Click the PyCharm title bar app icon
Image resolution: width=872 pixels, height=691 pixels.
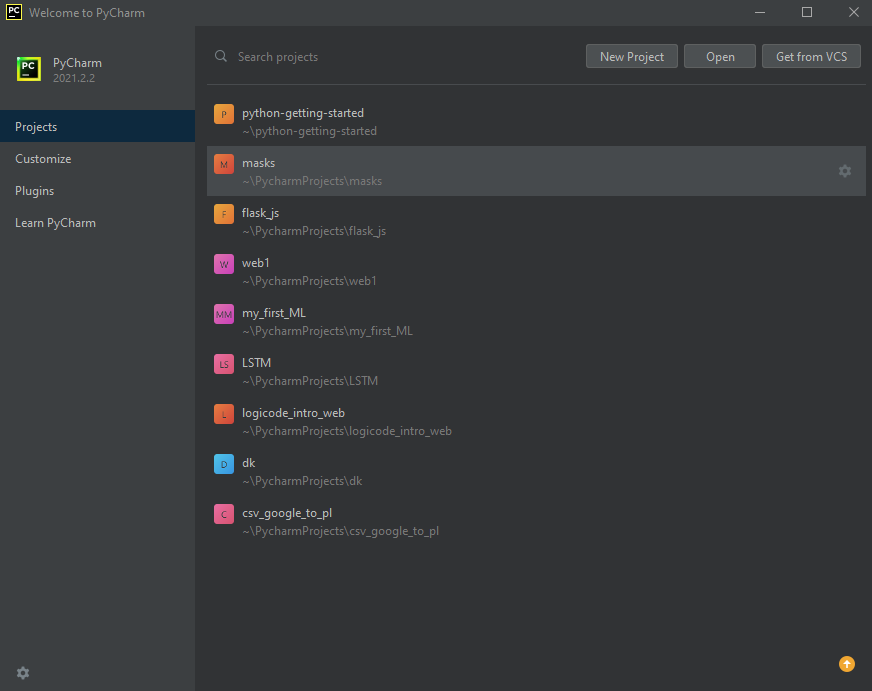(14, 12)
